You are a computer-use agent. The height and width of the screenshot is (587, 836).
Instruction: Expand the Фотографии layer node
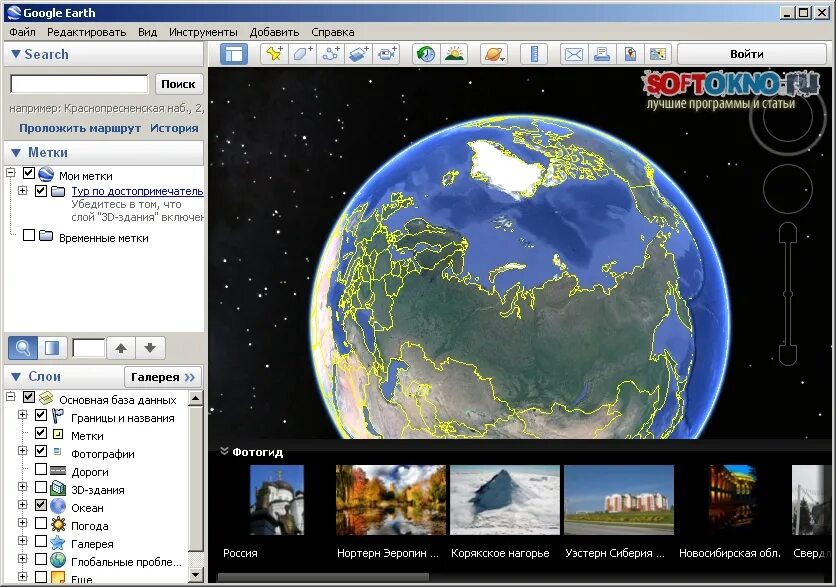22,451
